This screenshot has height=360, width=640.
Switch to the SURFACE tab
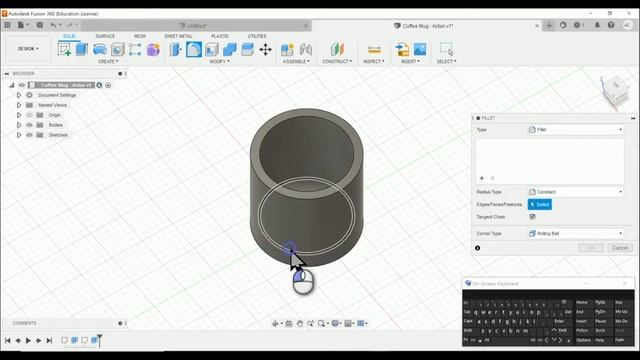pyautogui.click(x=105, y=36)
